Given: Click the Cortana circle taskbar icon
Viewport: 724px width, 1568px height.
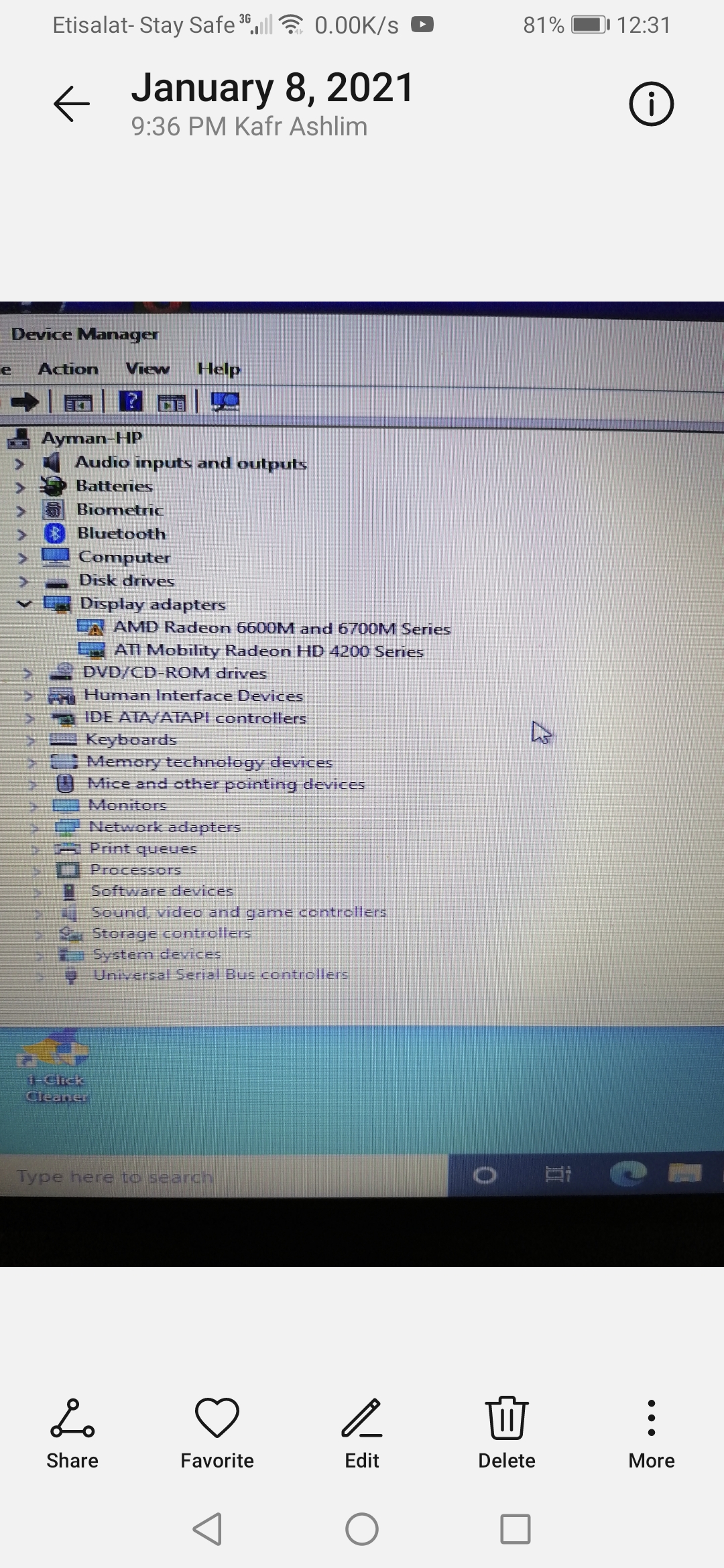Looking at the screenshot, I should click(x=484, y=1175).
